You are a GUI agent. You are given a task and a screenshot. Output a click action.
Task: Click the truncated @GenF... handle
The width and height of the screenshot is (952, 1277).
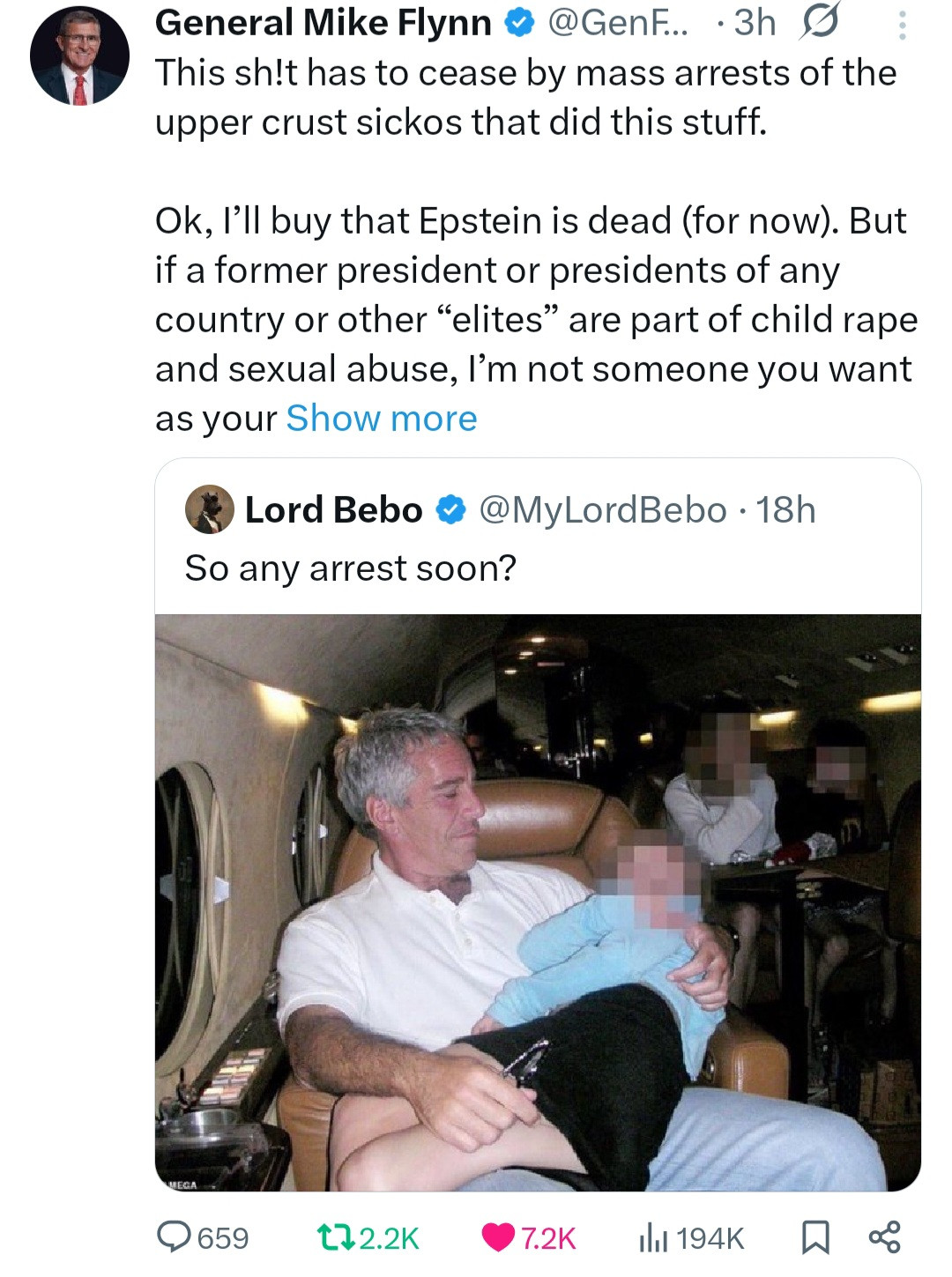(617, 24)
